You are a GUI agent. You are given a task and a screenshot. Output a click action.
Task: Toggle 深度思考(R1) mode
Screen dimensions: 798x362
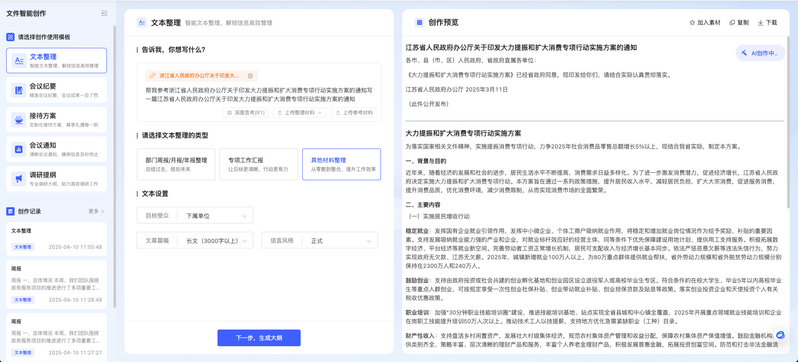(245, 113)
